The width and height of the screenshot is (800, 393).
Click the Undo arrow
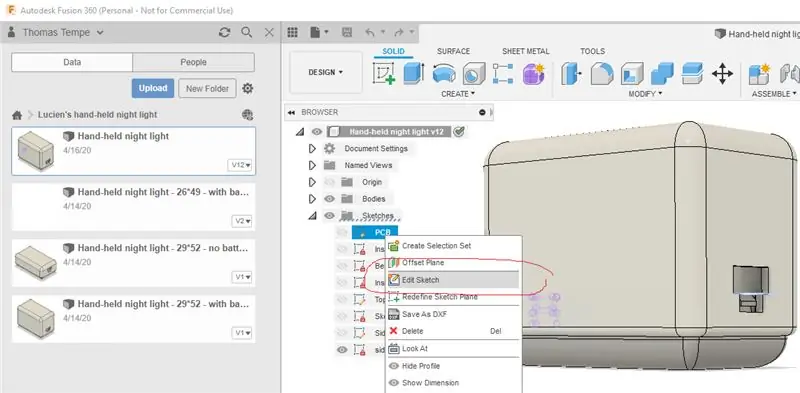370,32
